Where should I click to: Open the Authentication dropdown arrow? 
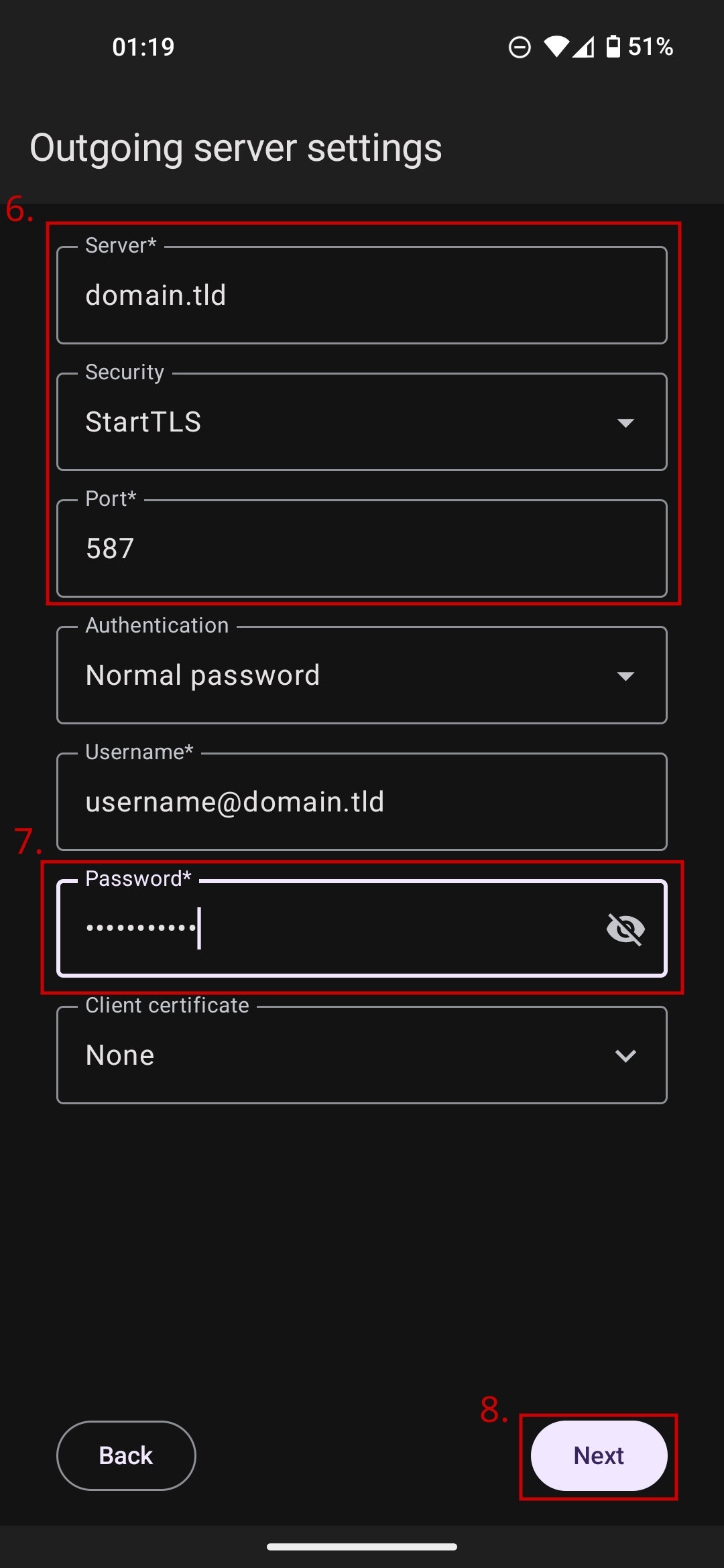coord(625,676)
